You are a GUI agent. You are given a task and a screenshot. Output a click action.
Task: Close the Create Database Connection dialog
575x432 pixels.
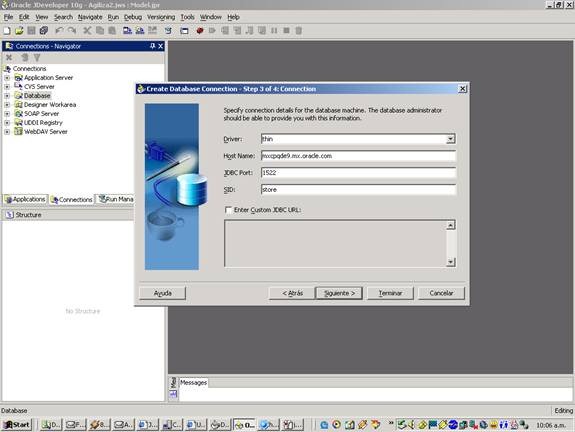coord(462,89)
